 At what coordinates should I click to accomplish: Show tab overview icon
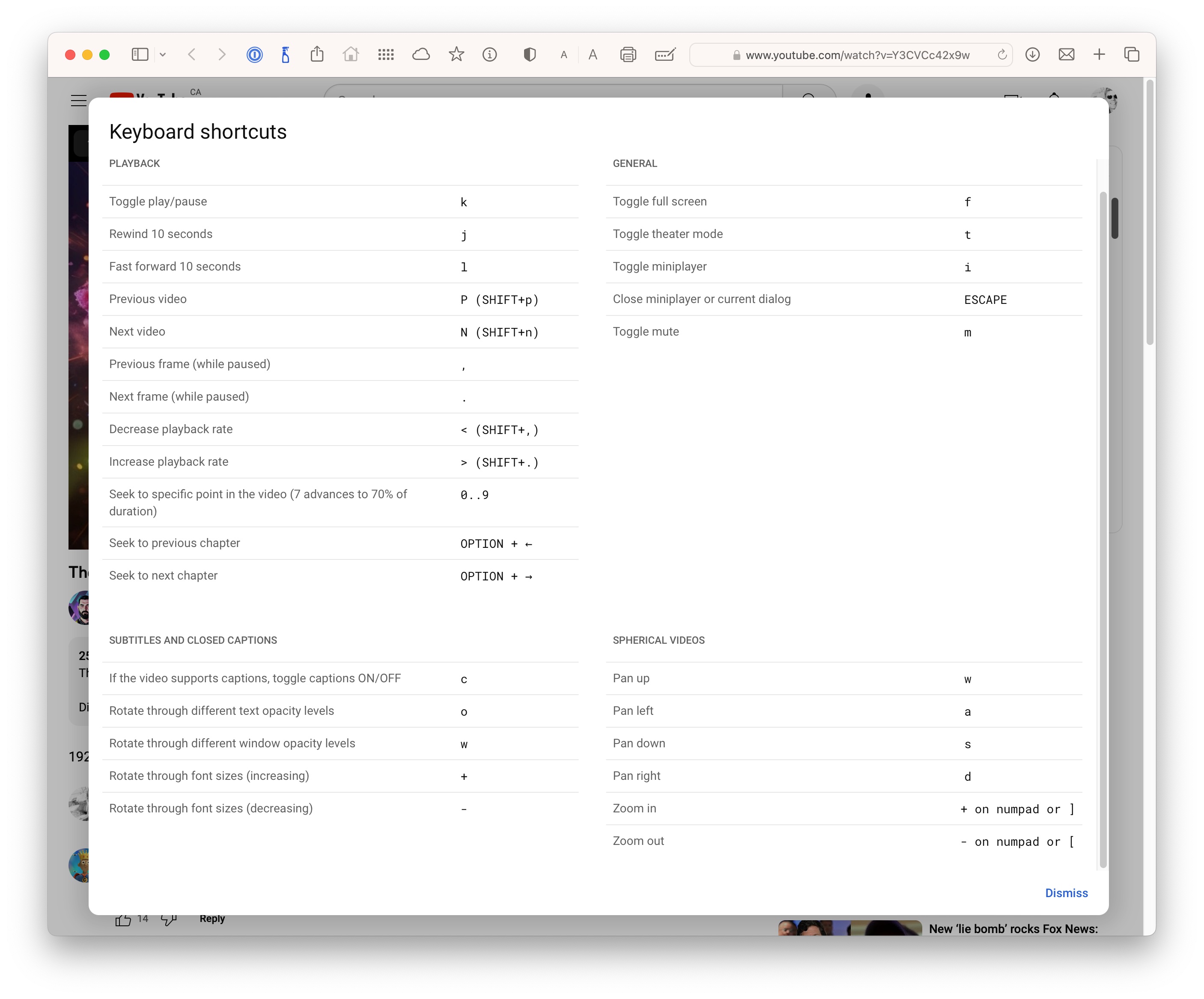pyautogui.click(x=1131, y=54)
